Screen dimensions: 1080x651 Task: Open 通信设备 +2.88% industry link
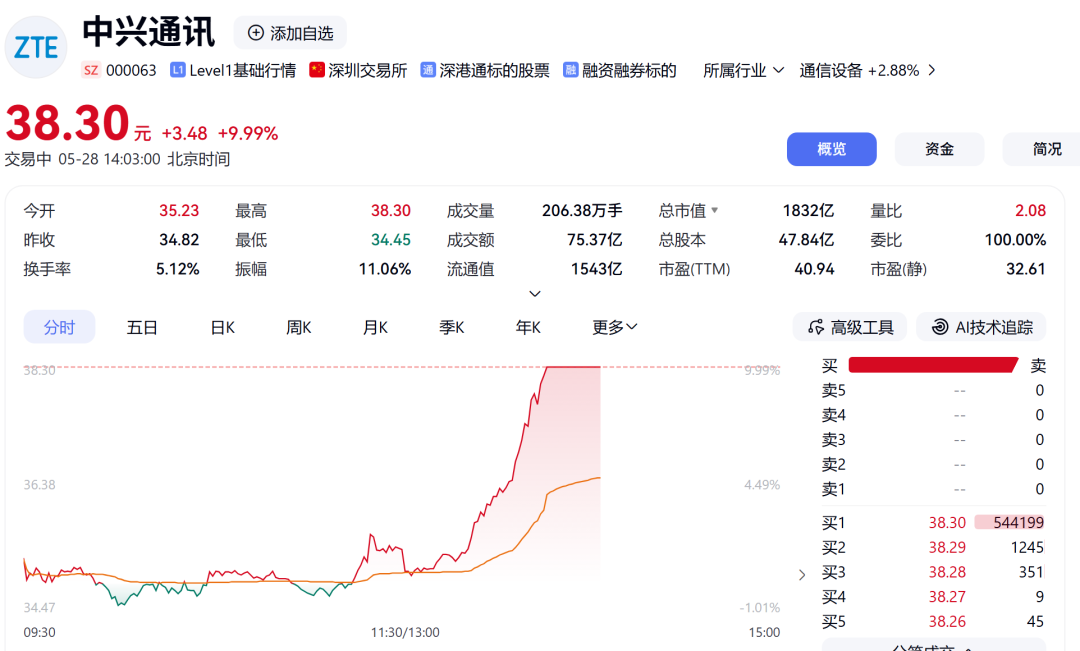859,70
